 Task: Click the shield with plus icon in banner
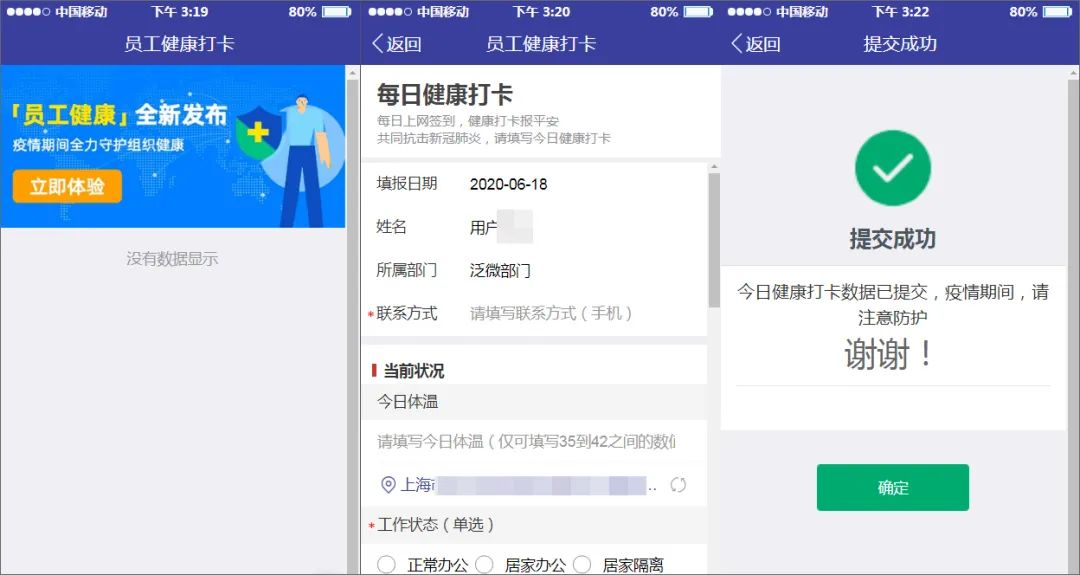(260, 132)
